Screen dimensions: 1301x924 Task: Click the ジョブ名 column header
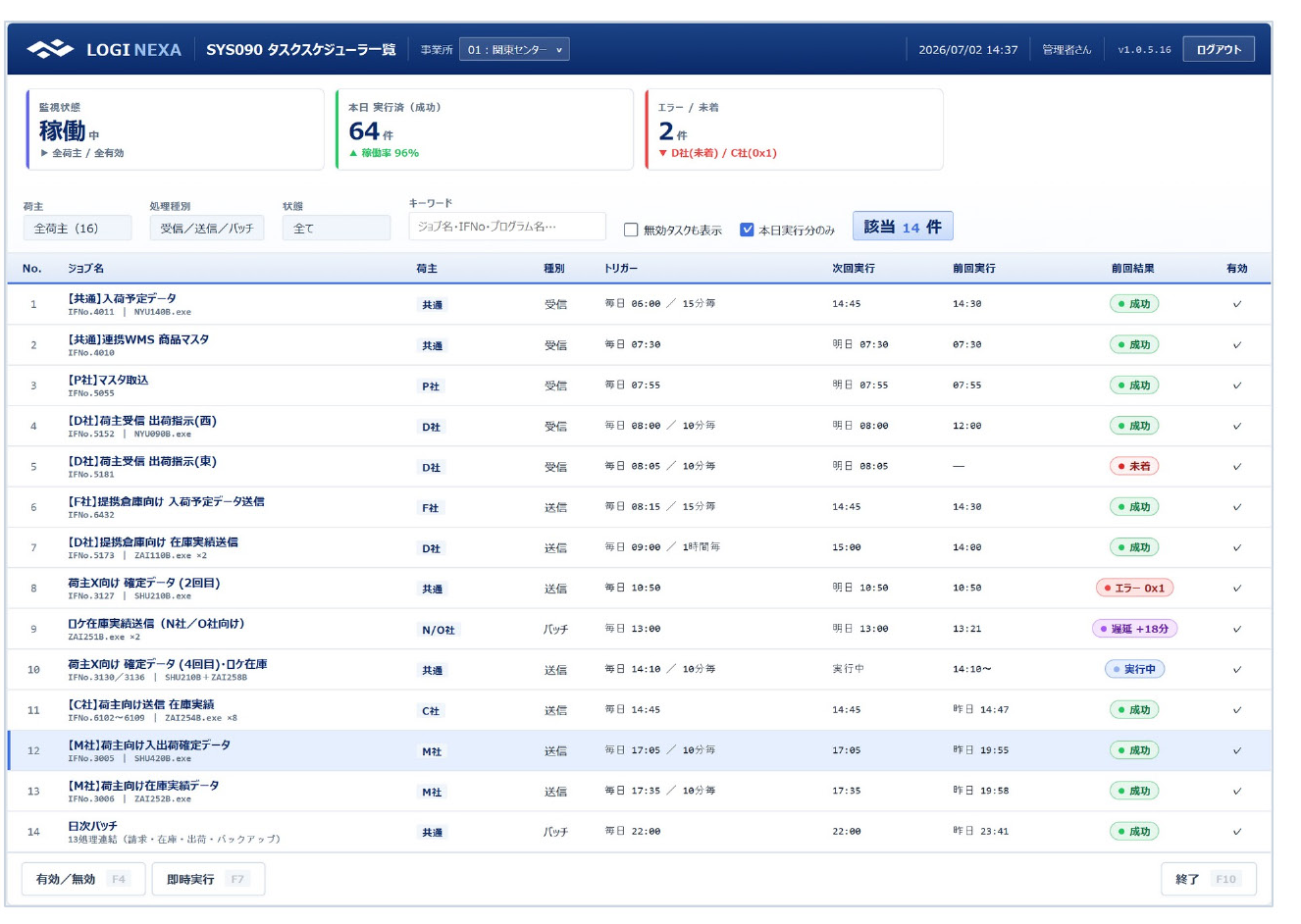click(85, 268)
